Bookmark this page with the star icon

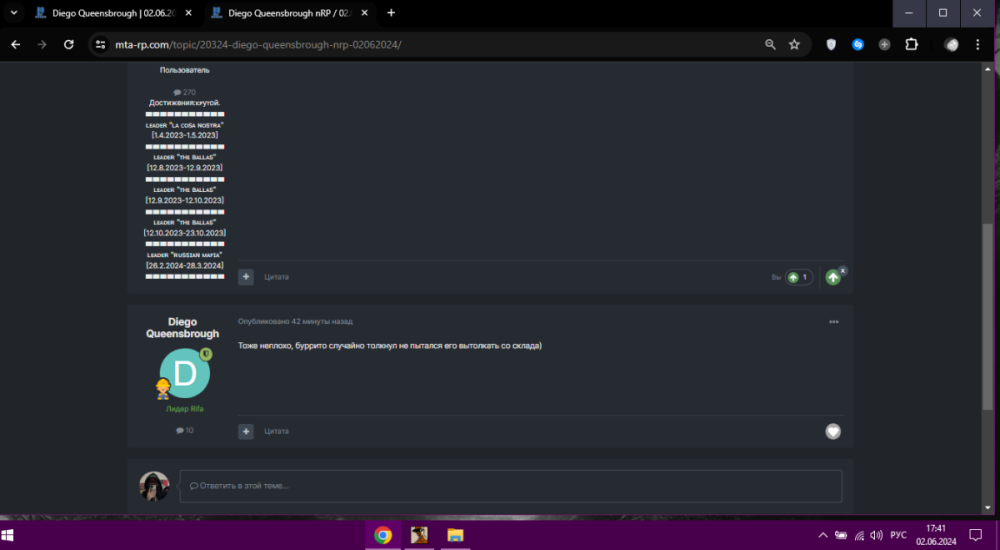point(794,44)
